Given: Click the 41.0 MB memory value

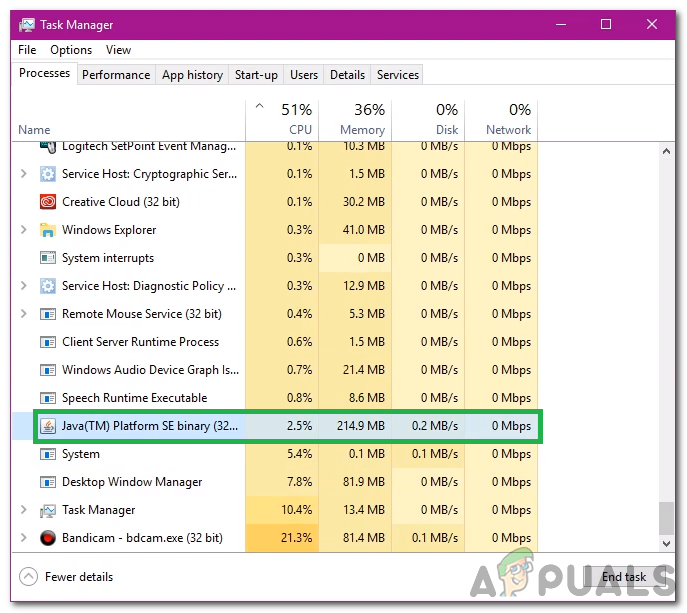Looking at the screenshot, I should tap(364, 230).
